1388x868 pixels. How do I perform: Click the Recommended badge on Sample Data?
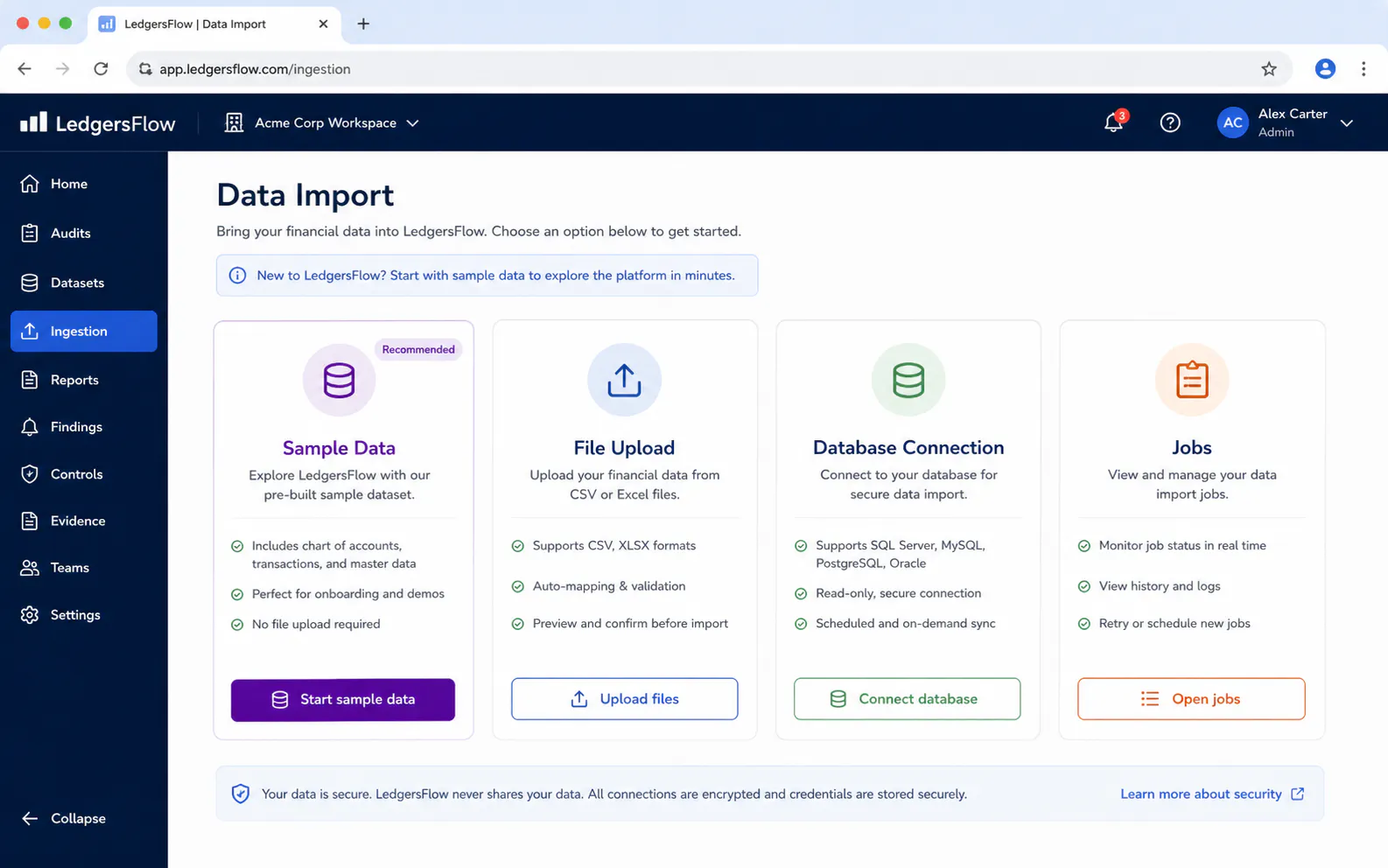[418, 349]
